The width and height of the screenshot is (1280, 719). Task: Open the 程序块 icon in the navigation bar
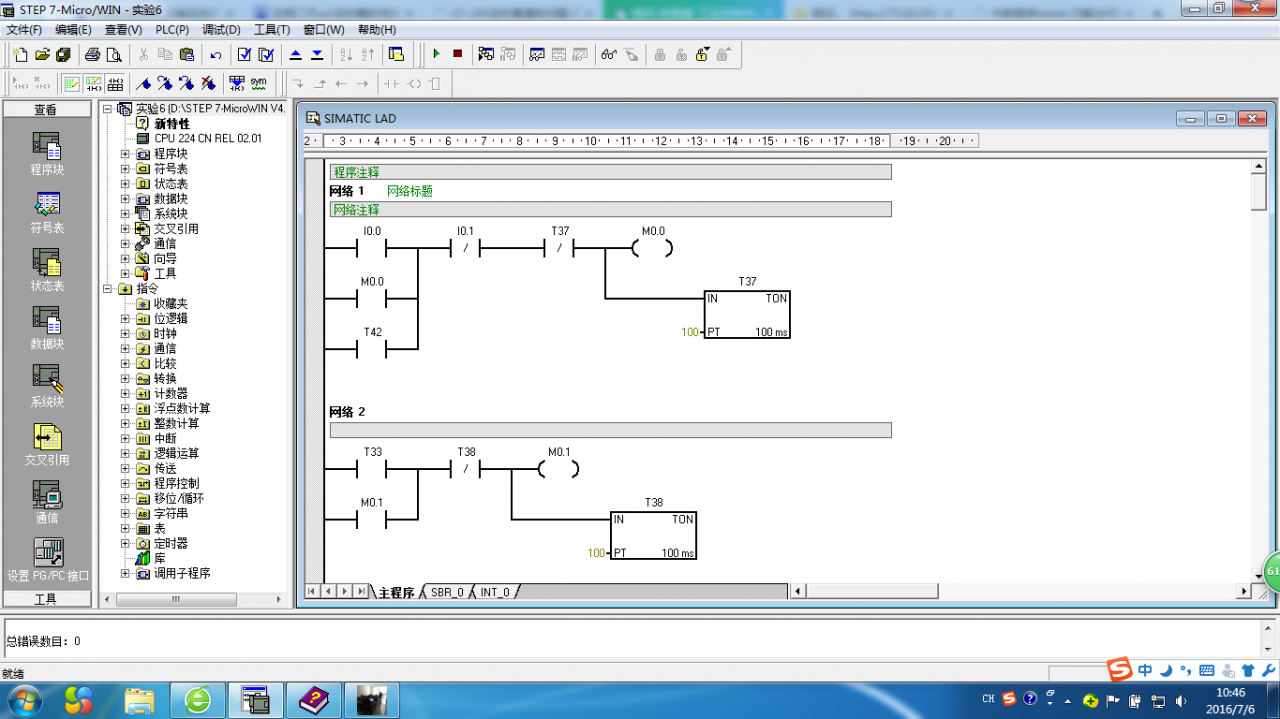tap(47, 154)
